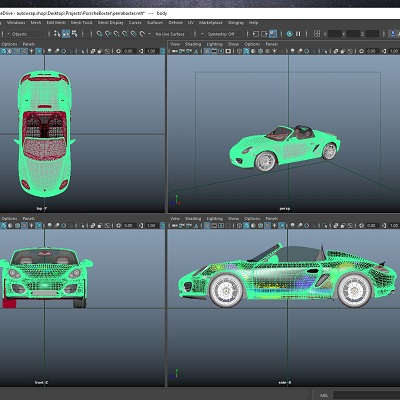Click smooth shade all icon in persp panel
The image size is (400, 400).
click(246, 51)
